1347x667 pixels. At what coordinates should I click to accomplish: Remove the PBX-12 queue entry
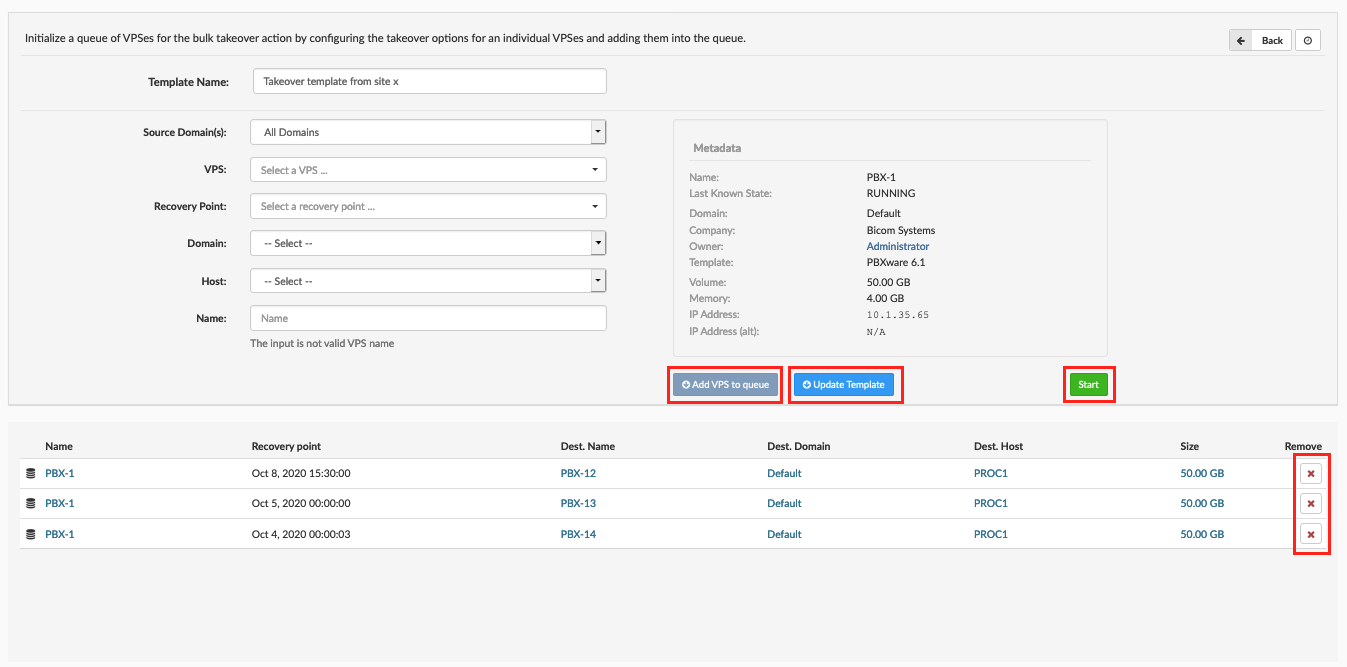[x=1310, y=474]
